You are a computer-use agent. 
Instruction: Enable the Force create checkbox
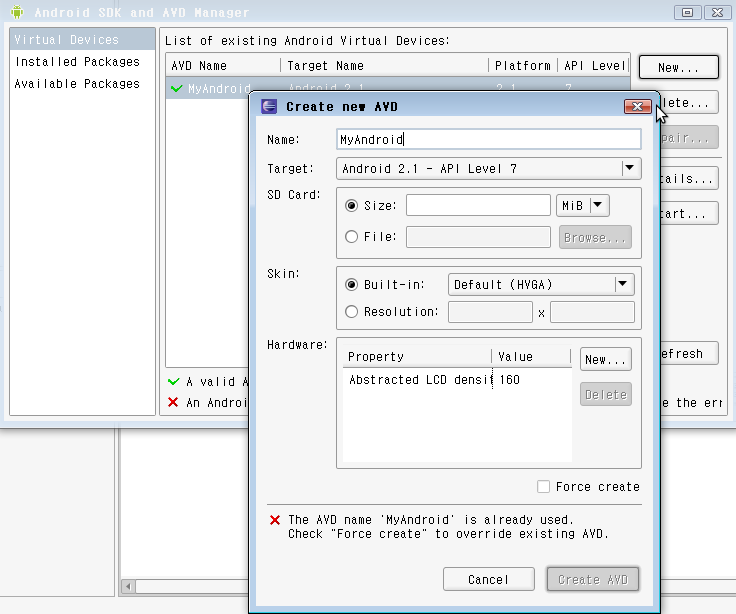click(x=544, y=486)
